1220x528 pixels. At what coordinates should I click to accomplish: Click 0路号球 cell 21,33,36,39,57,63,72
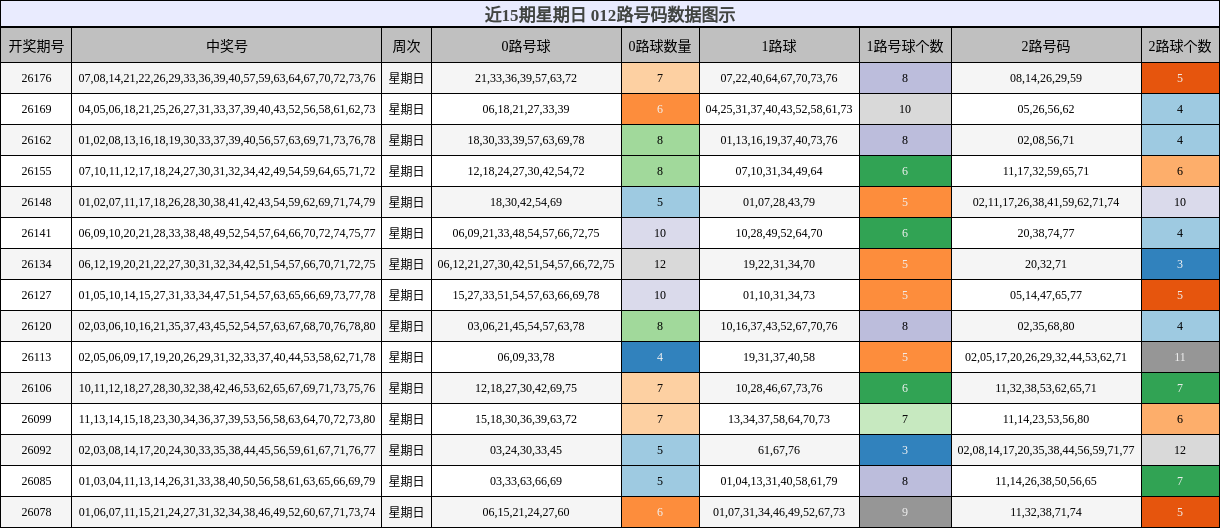pyautogui.click(x=526, y=78)
